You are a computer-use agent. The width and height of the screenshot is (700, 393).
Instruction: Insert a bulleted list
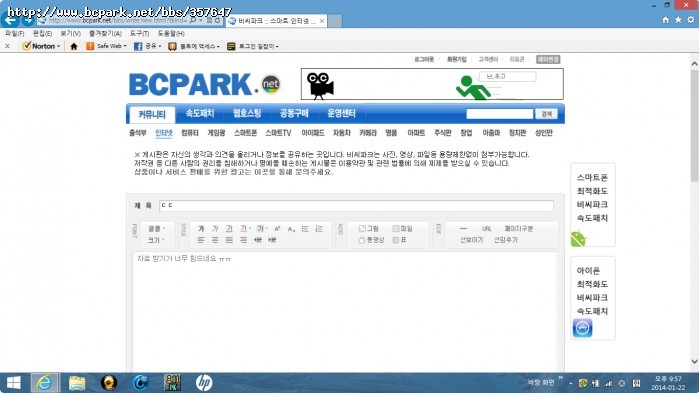coord(305,229)
